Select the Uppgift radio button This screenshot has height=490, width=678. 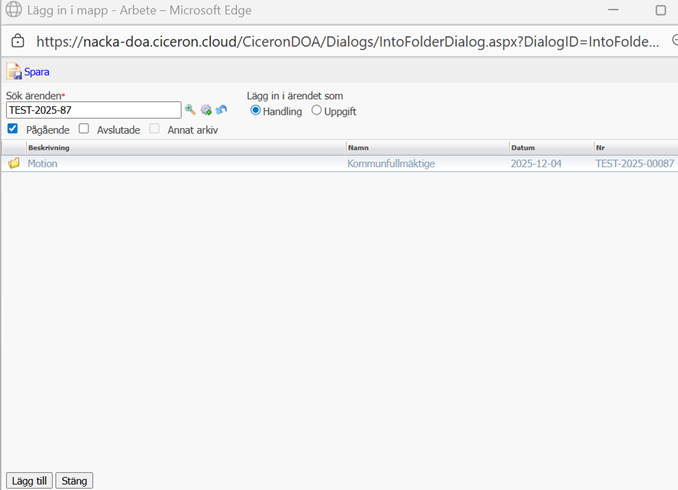316,110
